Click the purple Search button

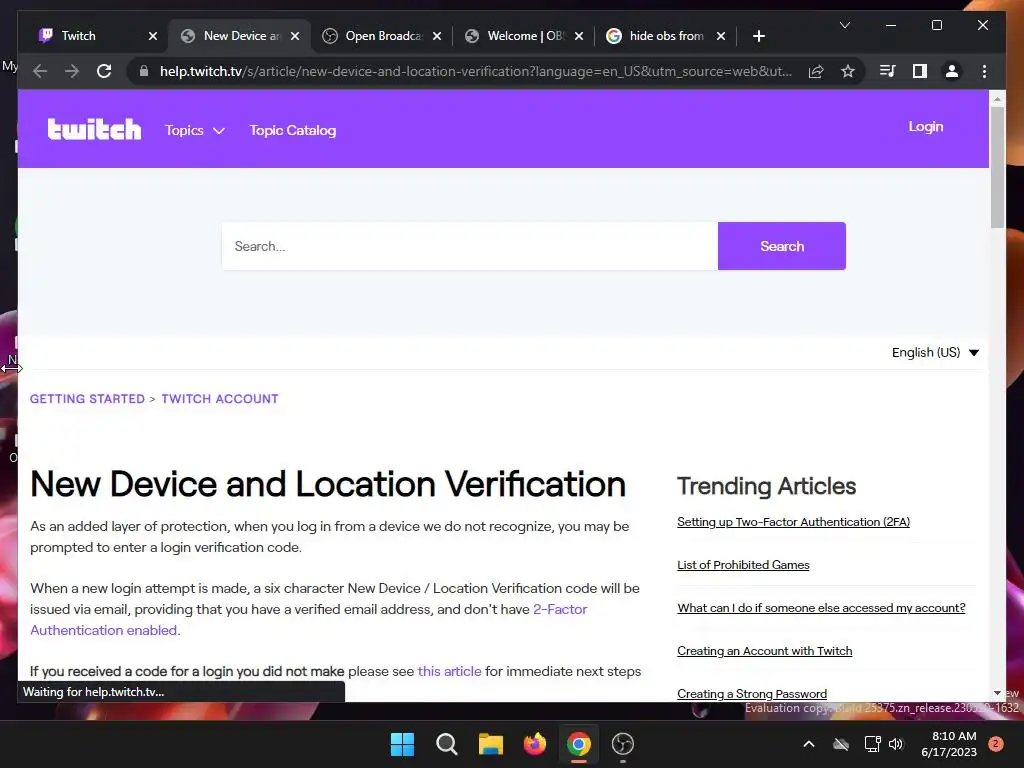tap(782, 246)
